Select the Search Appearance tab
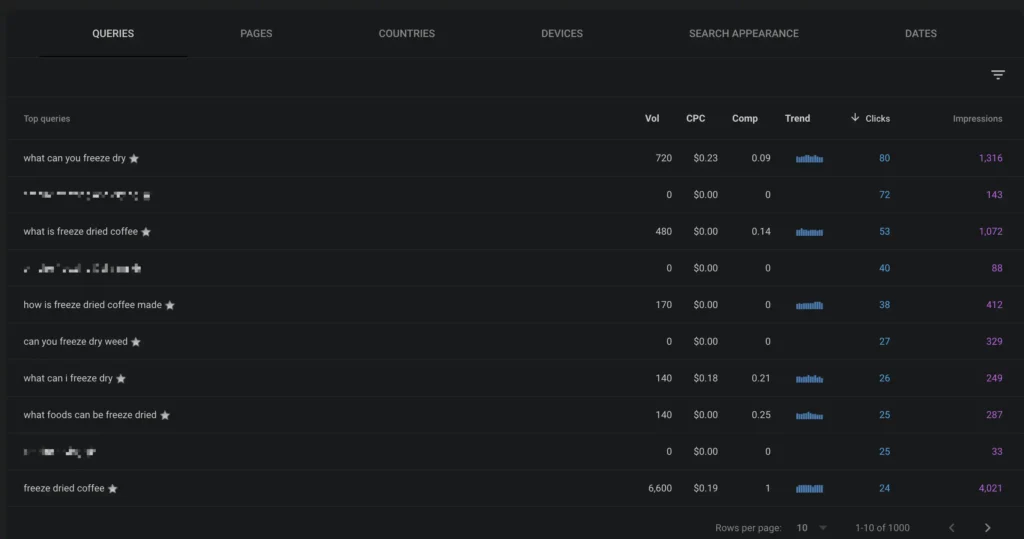The height and width of the screenshot is (539, 1024). 743,33
